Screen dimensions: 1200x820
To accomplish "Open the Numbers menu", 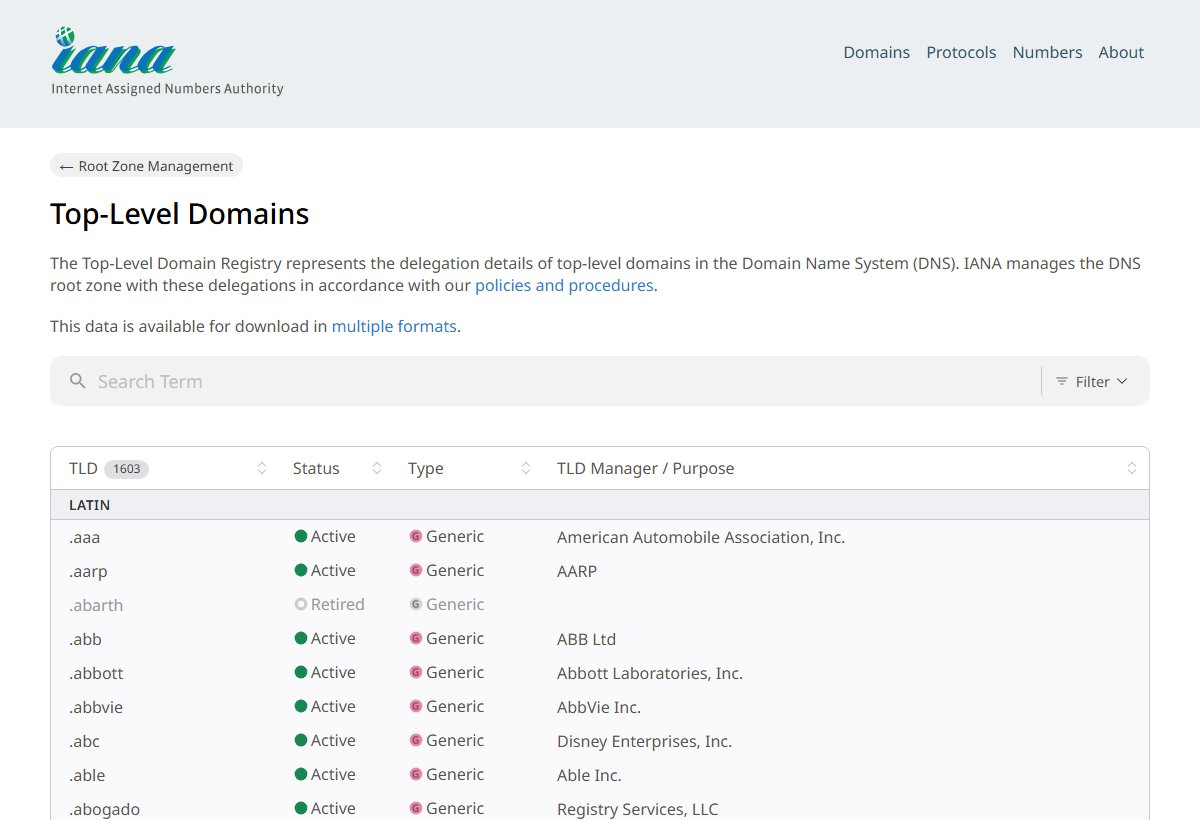I will (1047, 53).
